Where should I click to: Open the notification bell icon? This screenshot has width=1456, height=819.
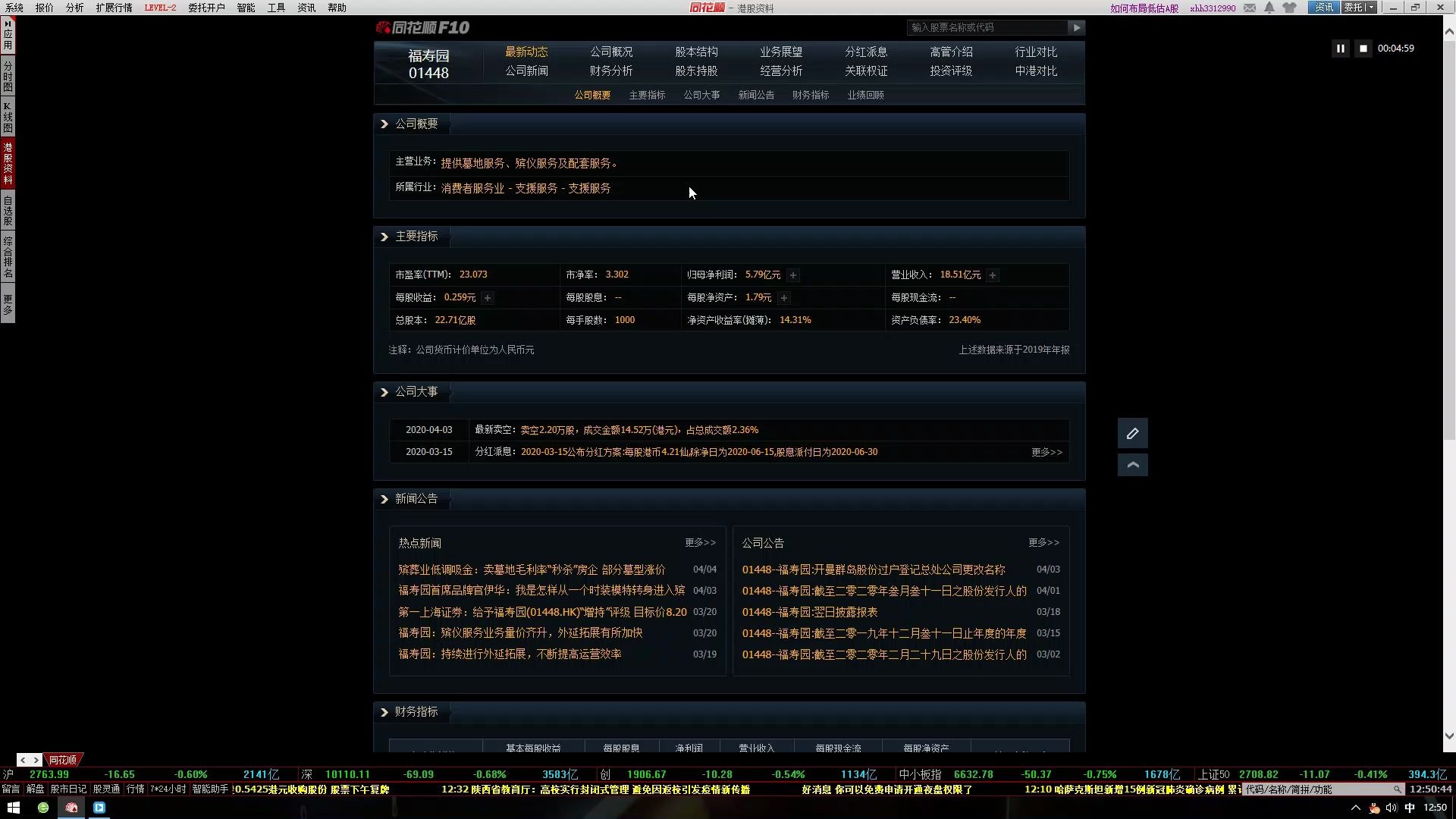click(1269, 8)
